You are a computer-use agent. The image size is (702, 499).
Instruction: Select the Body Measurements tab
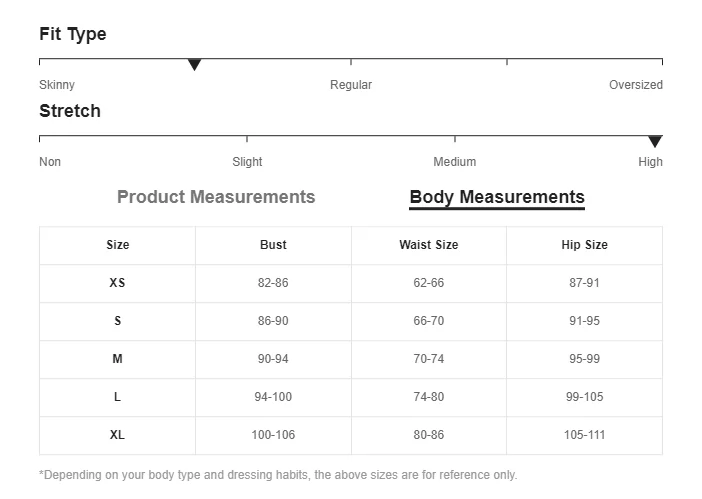point(497,197)
